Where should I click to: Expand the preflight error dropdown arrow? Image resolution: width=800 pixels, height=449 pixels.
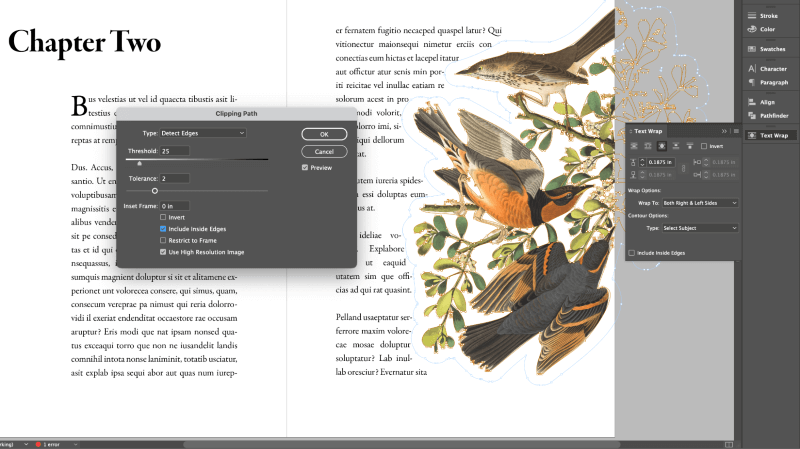coord(76,444)
